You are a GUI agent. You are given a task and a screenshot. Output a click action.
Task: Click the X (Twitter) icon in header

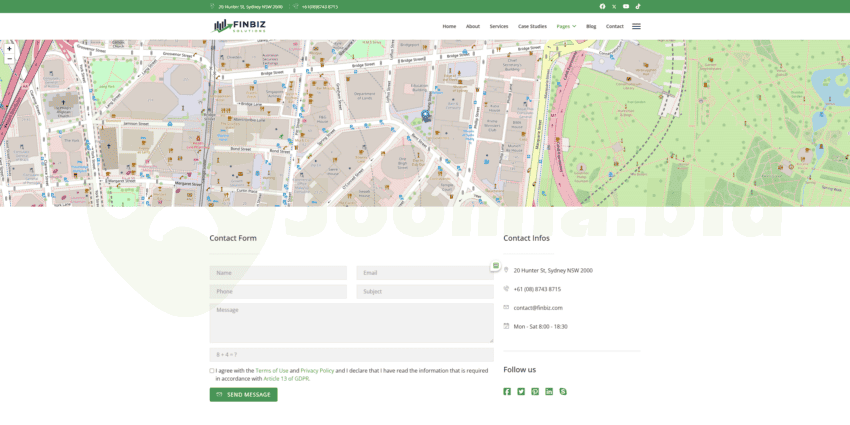click(614, 6)
